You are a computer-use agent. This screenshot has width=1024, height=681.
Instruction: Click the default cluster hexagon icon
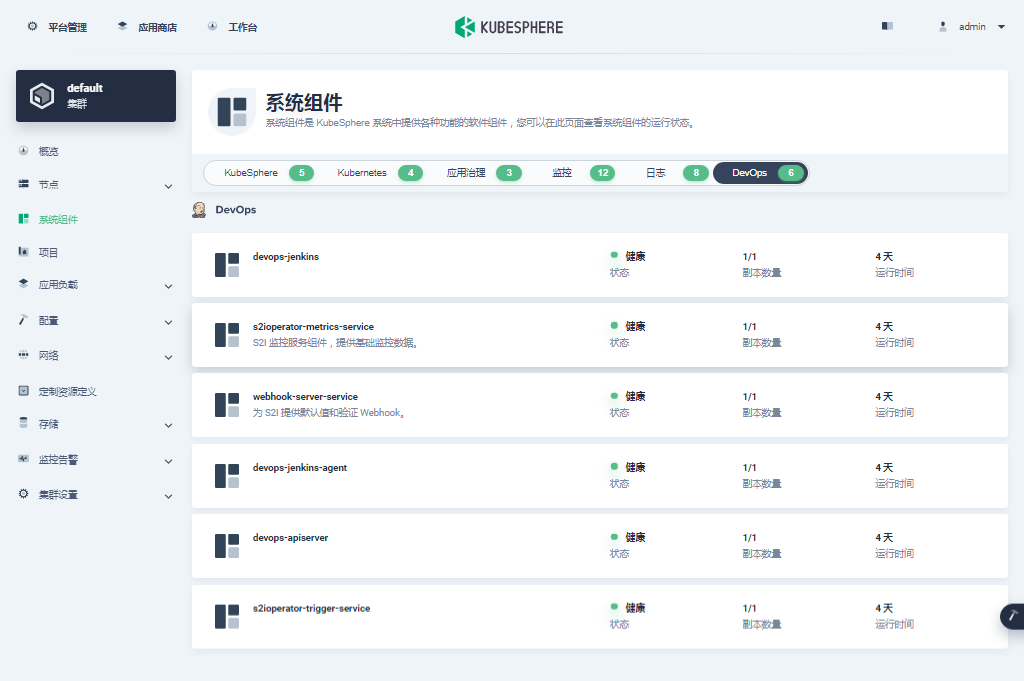point(42,96)
